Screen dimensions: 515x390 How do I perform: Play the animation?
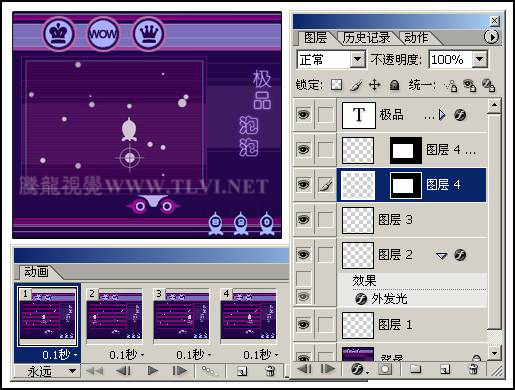(x=153, y=371)
